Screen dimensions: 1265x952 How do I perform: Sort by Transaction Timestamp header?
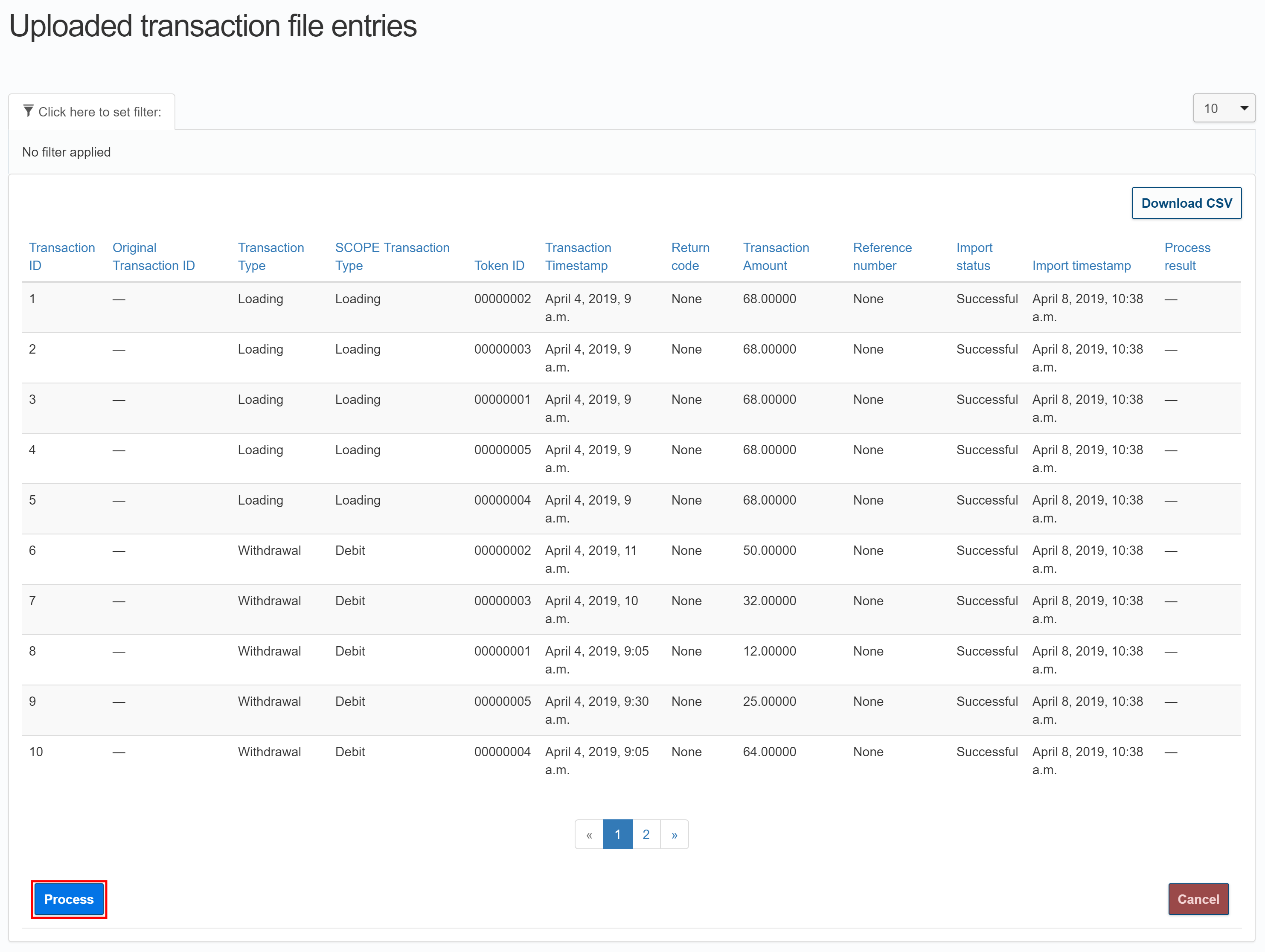578,256
